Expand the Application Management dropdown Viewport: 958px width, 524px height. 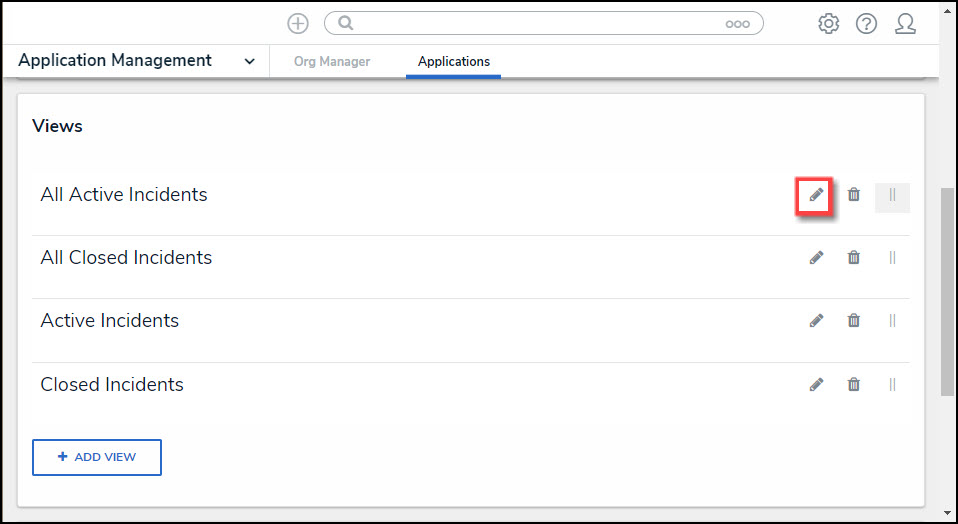(249, 61)
